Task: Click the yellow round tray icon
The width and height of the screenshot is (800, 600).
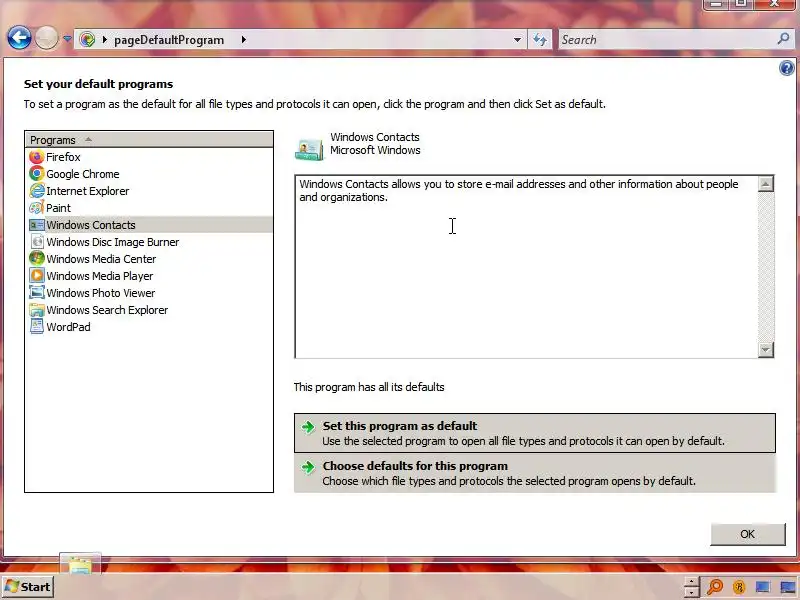Action: click(739, 587)
